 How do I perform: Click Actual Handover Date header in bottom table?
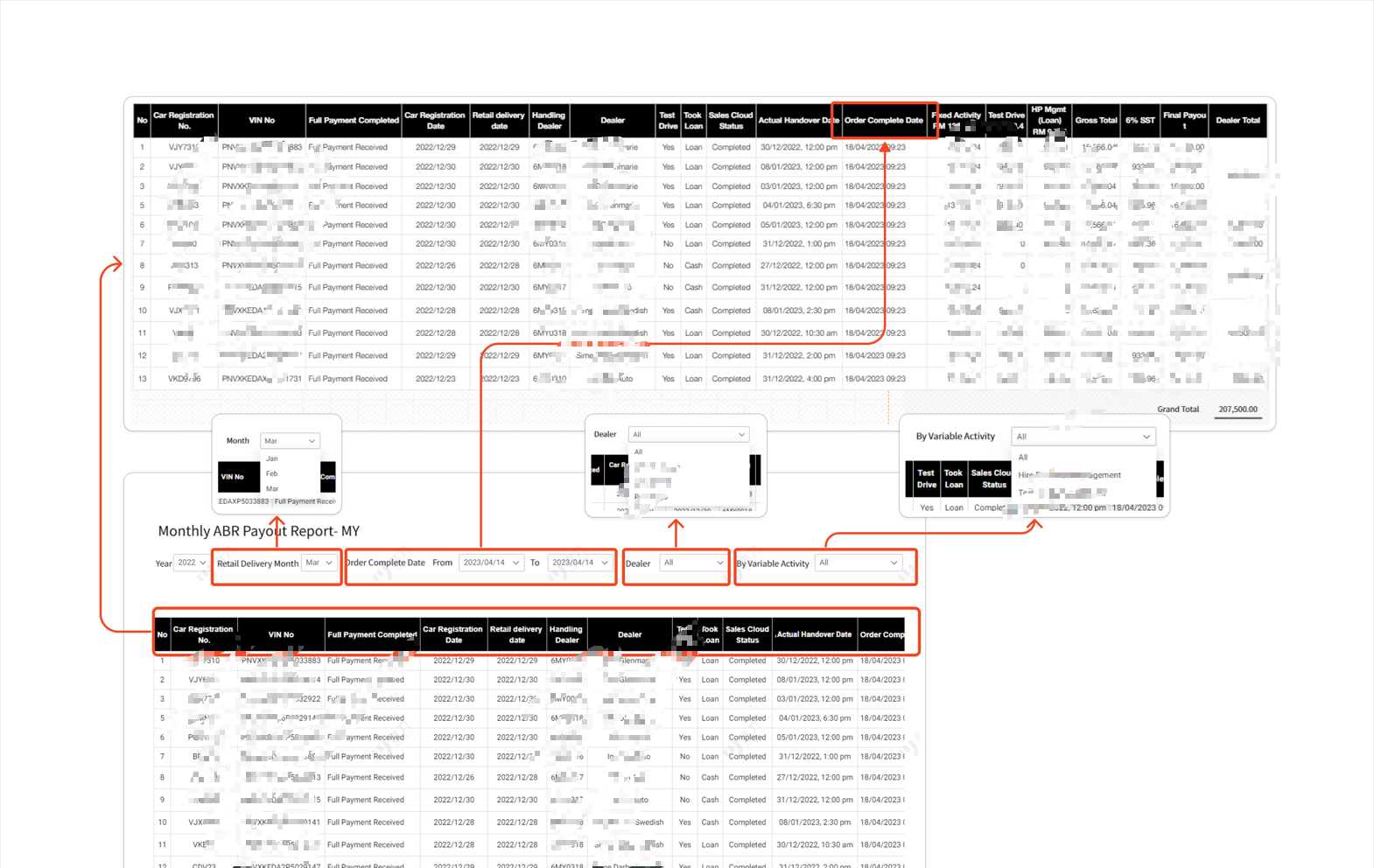tap(814, 634)
